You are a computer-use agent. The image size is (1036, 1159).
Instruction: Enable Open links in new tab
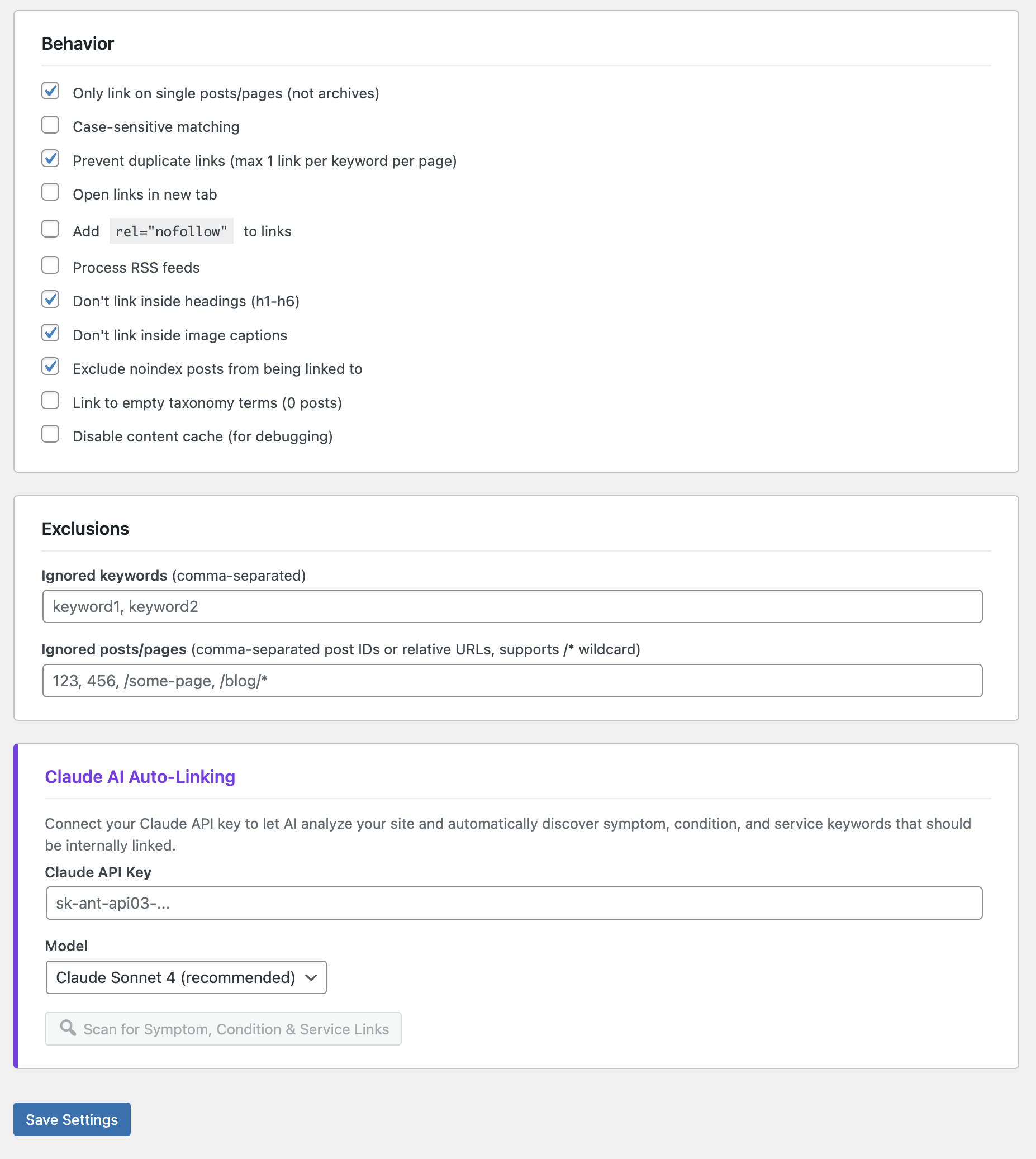[x=50, y=192]
